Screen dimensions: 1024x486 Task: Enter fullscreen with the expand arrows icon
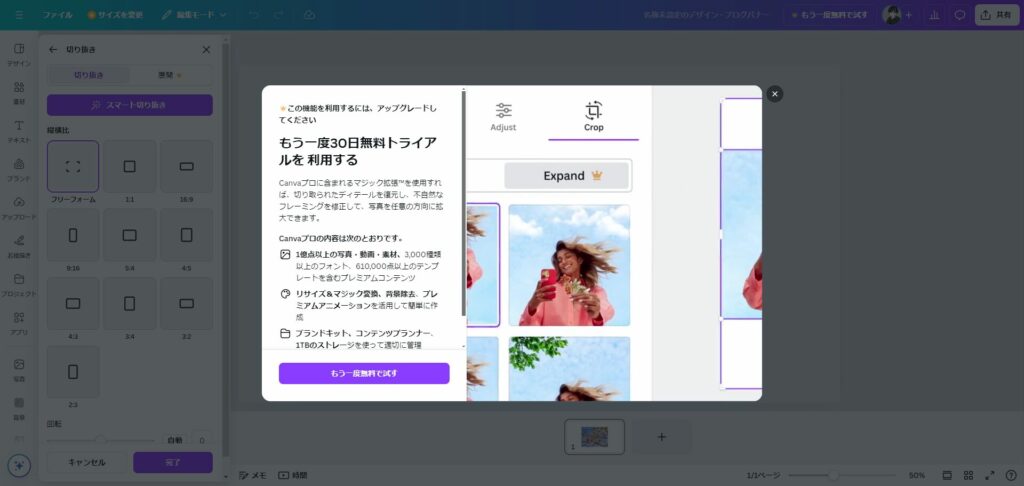990,476
